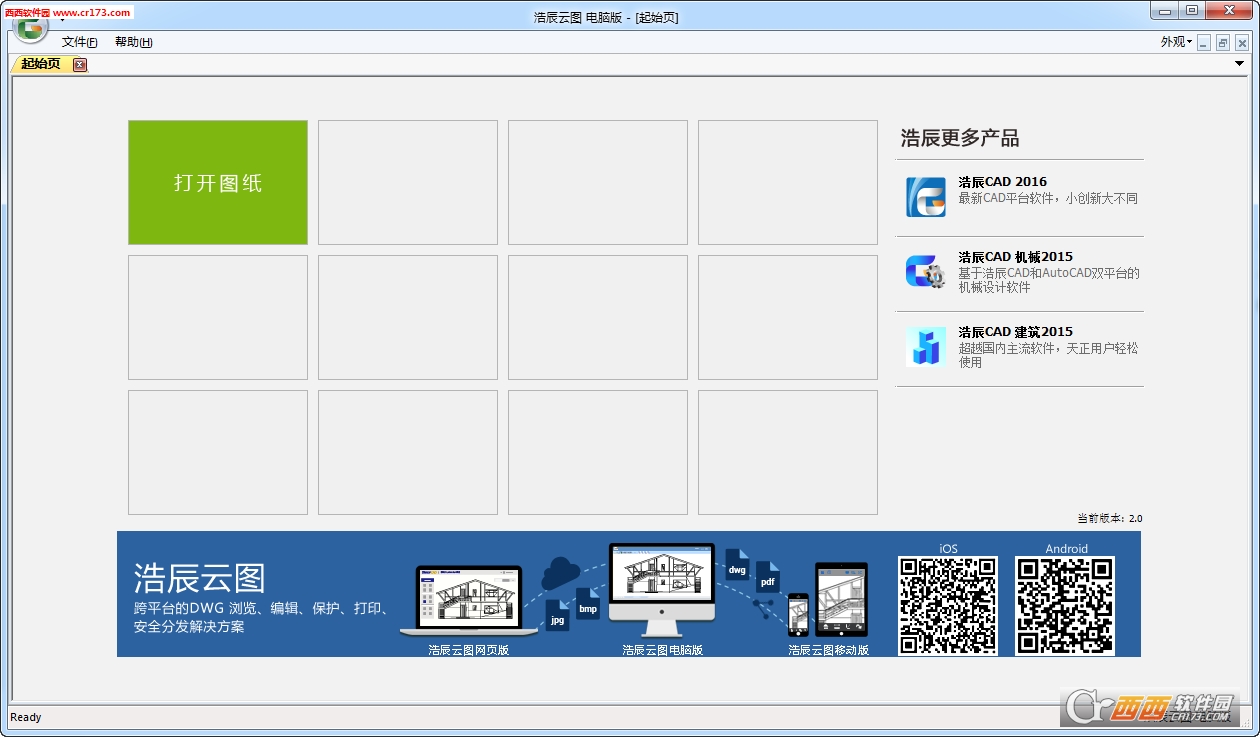Close the 起始页 tab

click(x=80, y=65)
